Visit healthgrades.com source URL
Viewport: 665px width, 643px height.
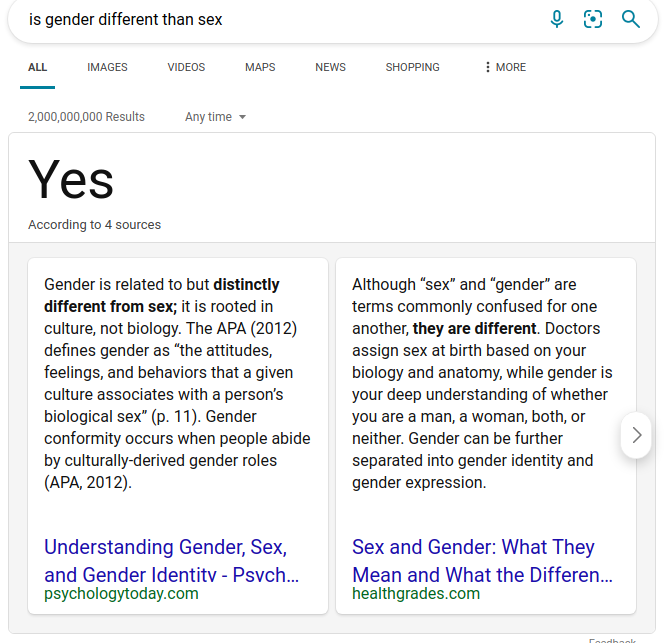click(x=416, y=593)
